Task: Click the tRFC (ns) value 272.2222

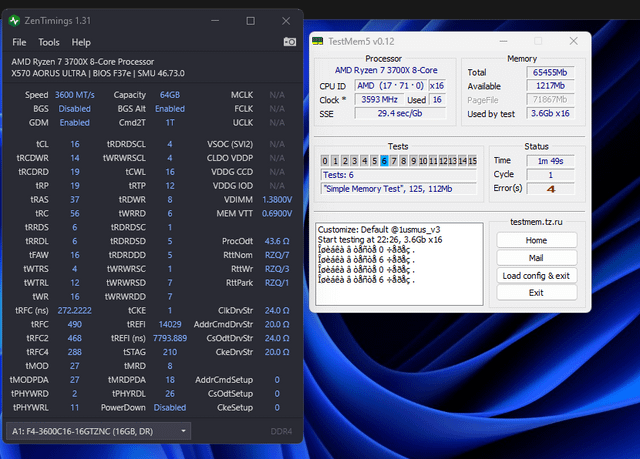Action: [x=75, y=311]
